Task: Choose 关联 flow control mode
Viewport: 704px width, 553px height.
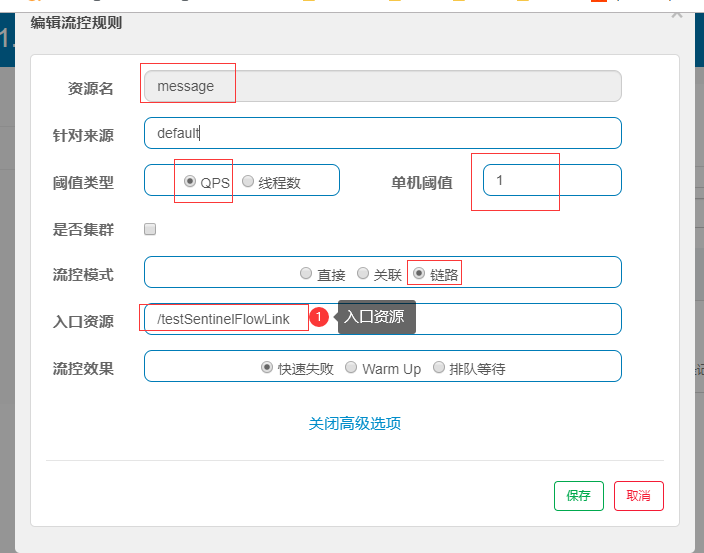Action: click(x=363, y=273)
